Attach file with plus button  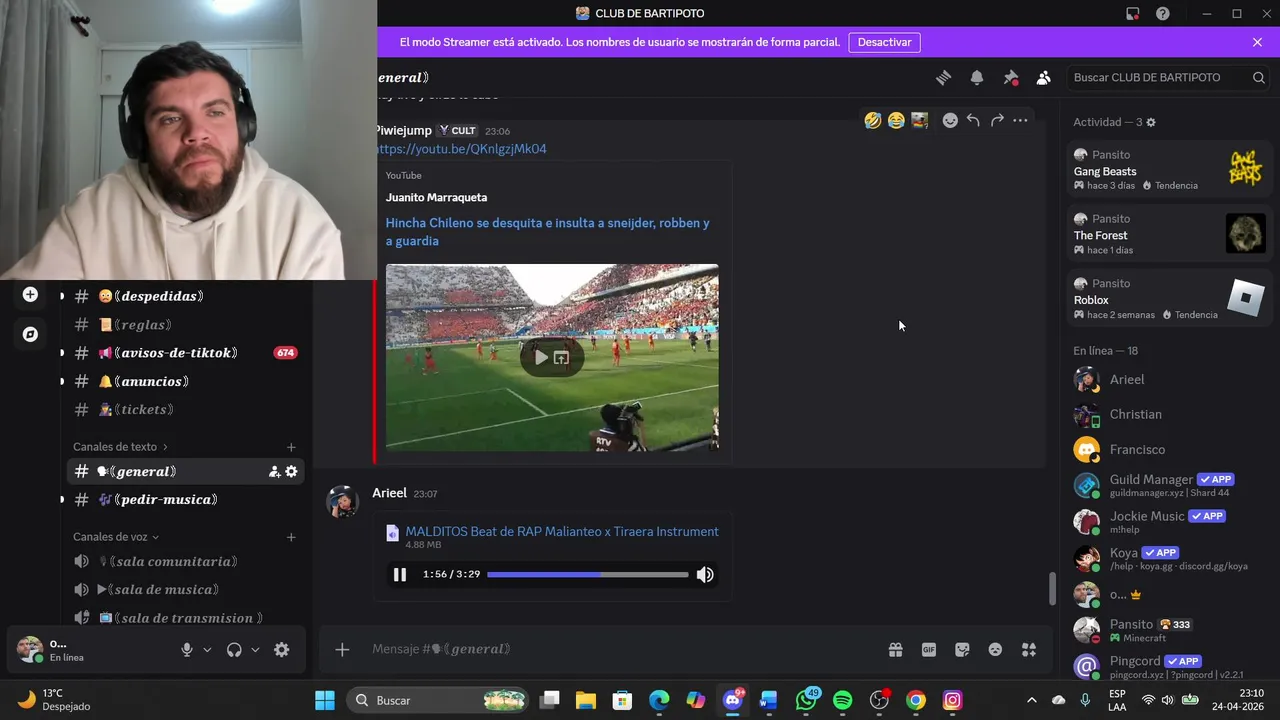(x=342, y=650)
